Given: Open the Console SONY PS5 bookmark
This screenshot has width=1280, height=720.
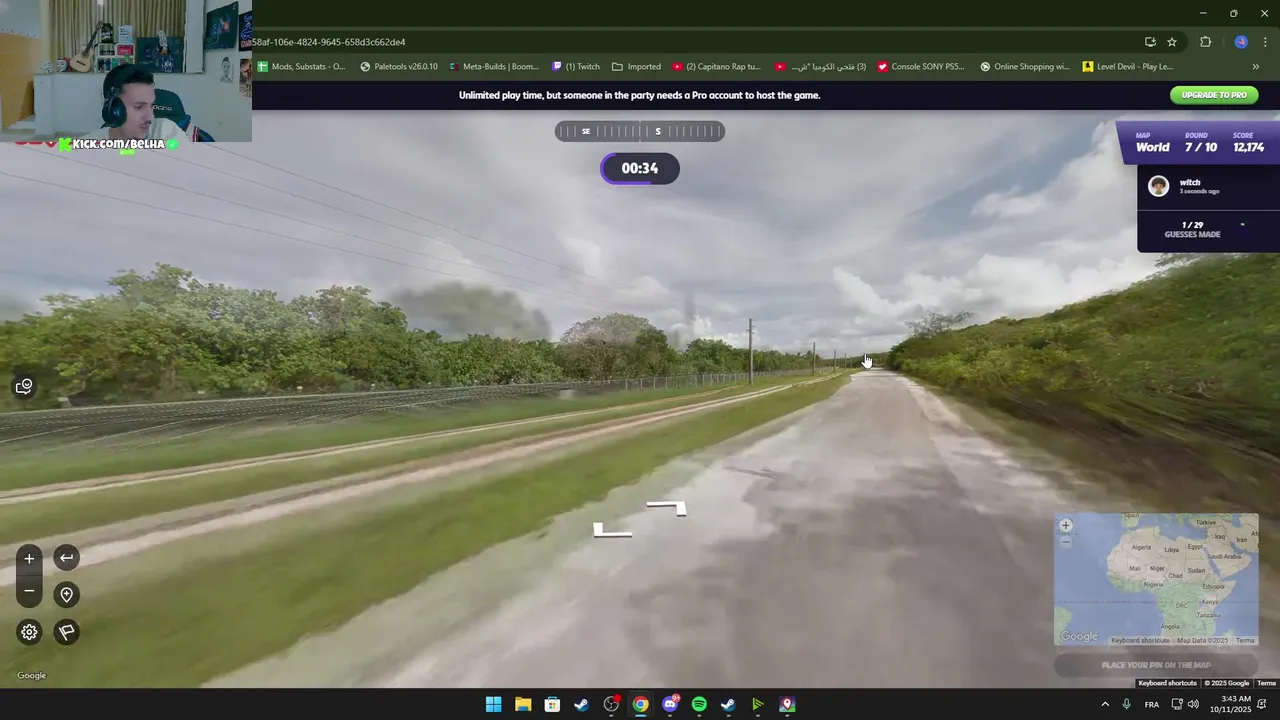Looking at the screenshot, I should pyautogui.click(x=921, y=67).
